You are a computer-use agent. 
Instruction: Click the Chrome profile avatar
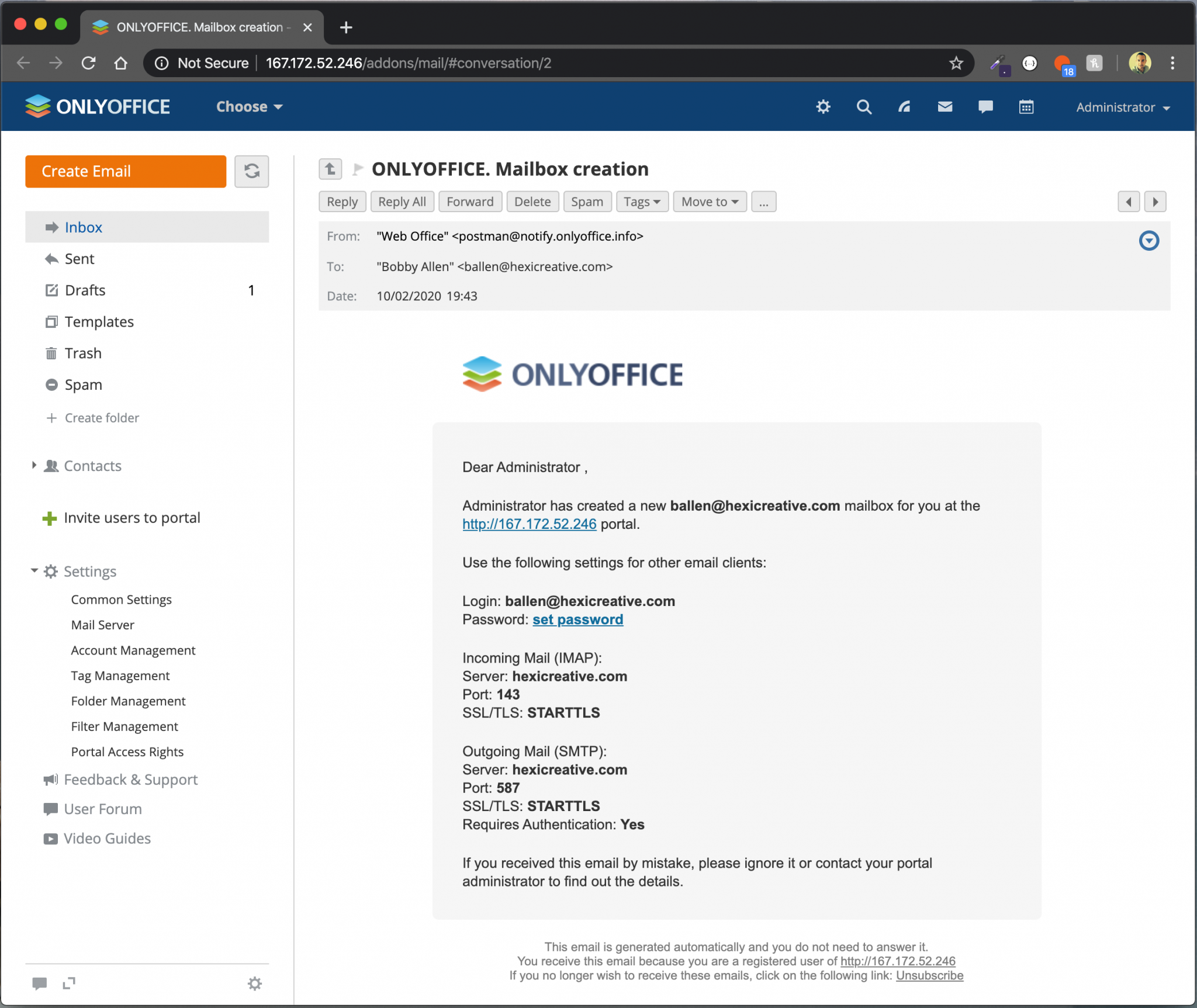1140,63
